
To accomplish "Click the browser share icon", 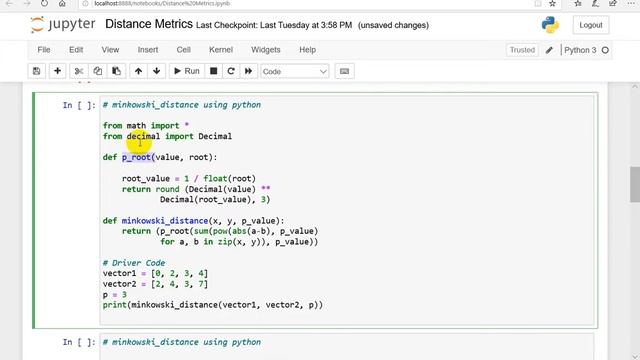I will pyautogui.click(x=612, y=3).
